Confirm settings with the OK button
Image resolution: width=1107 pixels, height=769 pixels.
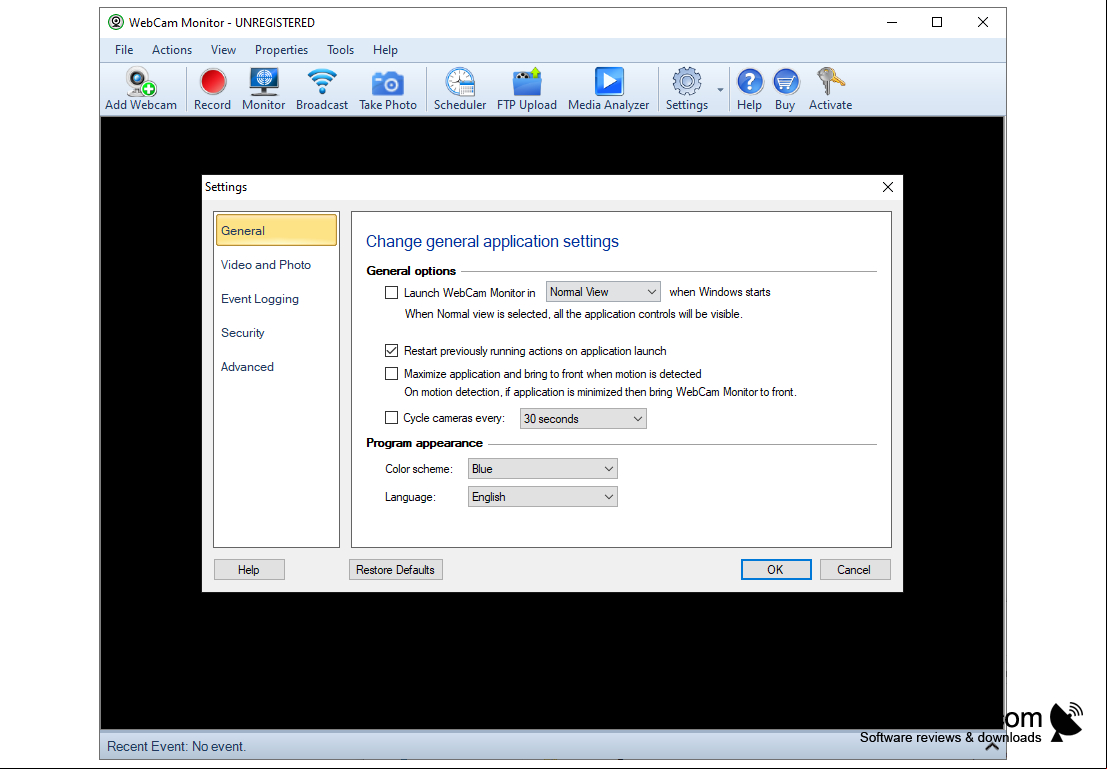(x=776, y=570)
